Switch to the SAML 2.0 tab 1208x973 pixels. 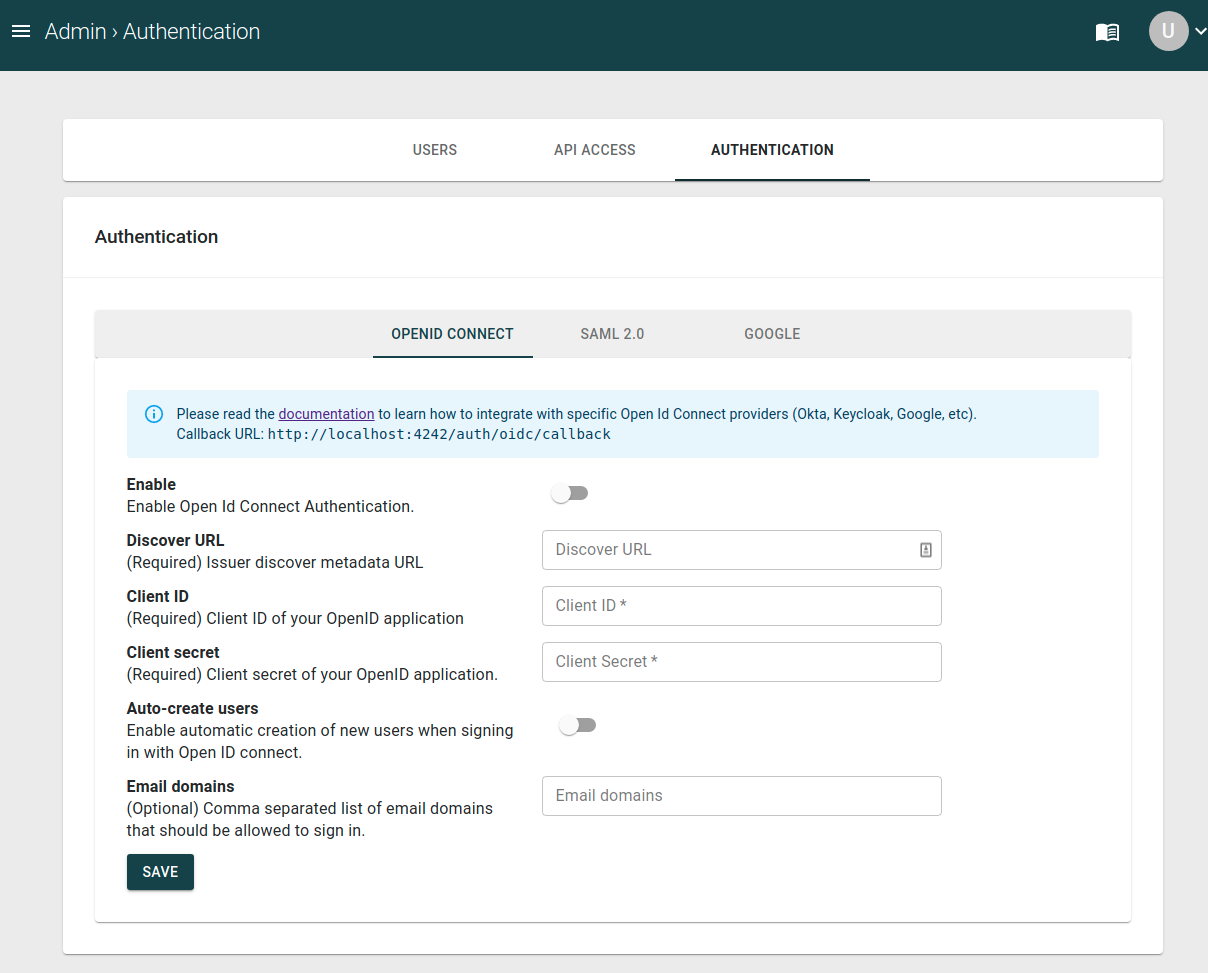[x=612, y=334]
